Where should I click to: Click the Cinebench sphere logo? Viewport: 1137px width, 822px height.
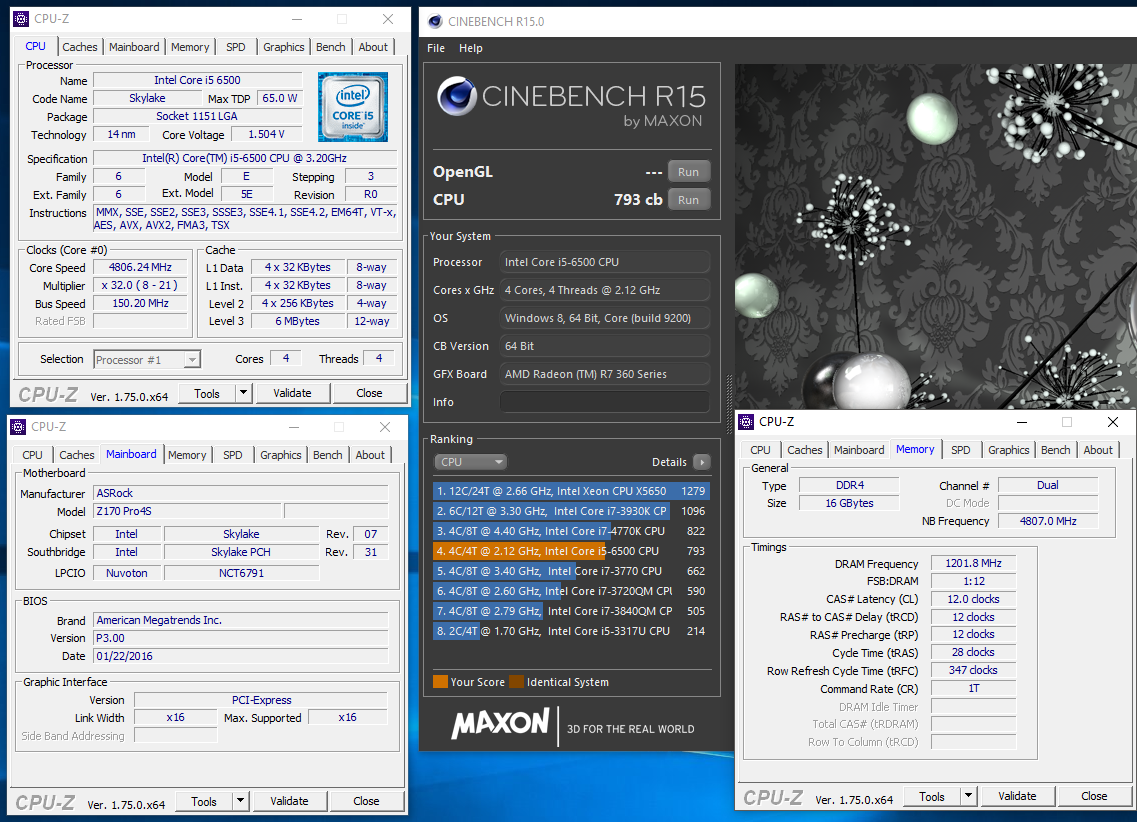click(457, 96)
